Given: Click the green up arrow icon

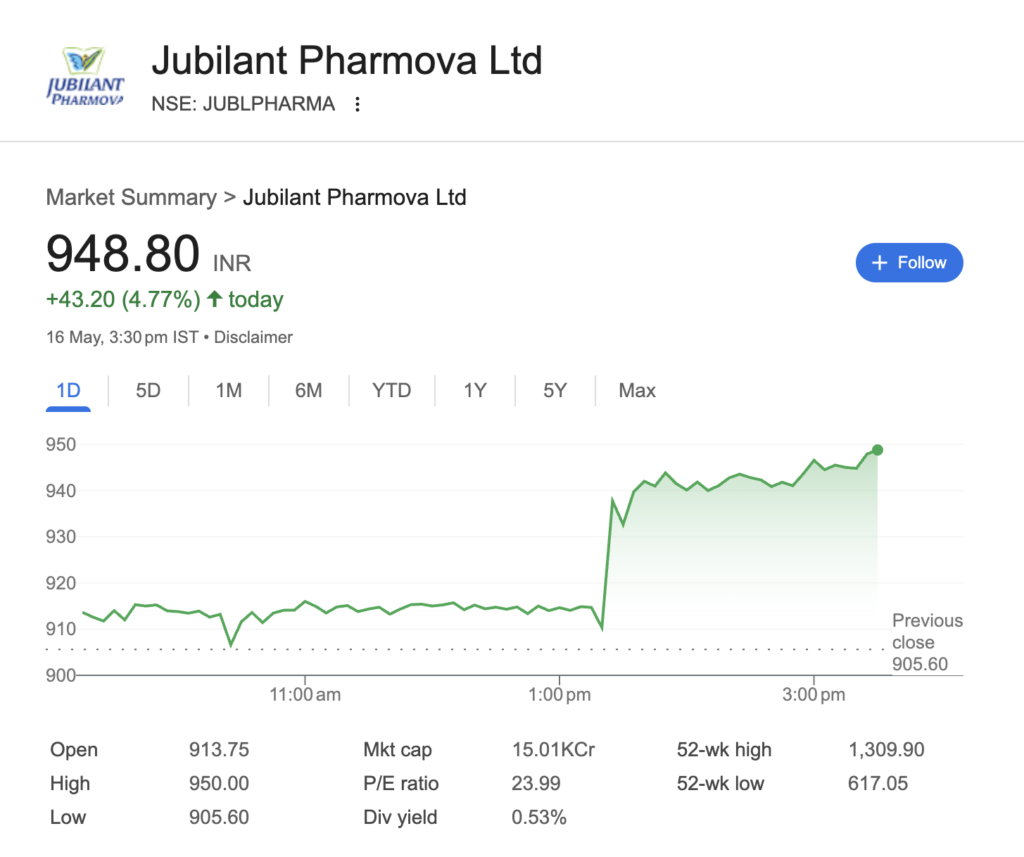Looking at the screenshot, I should [215, 299].
